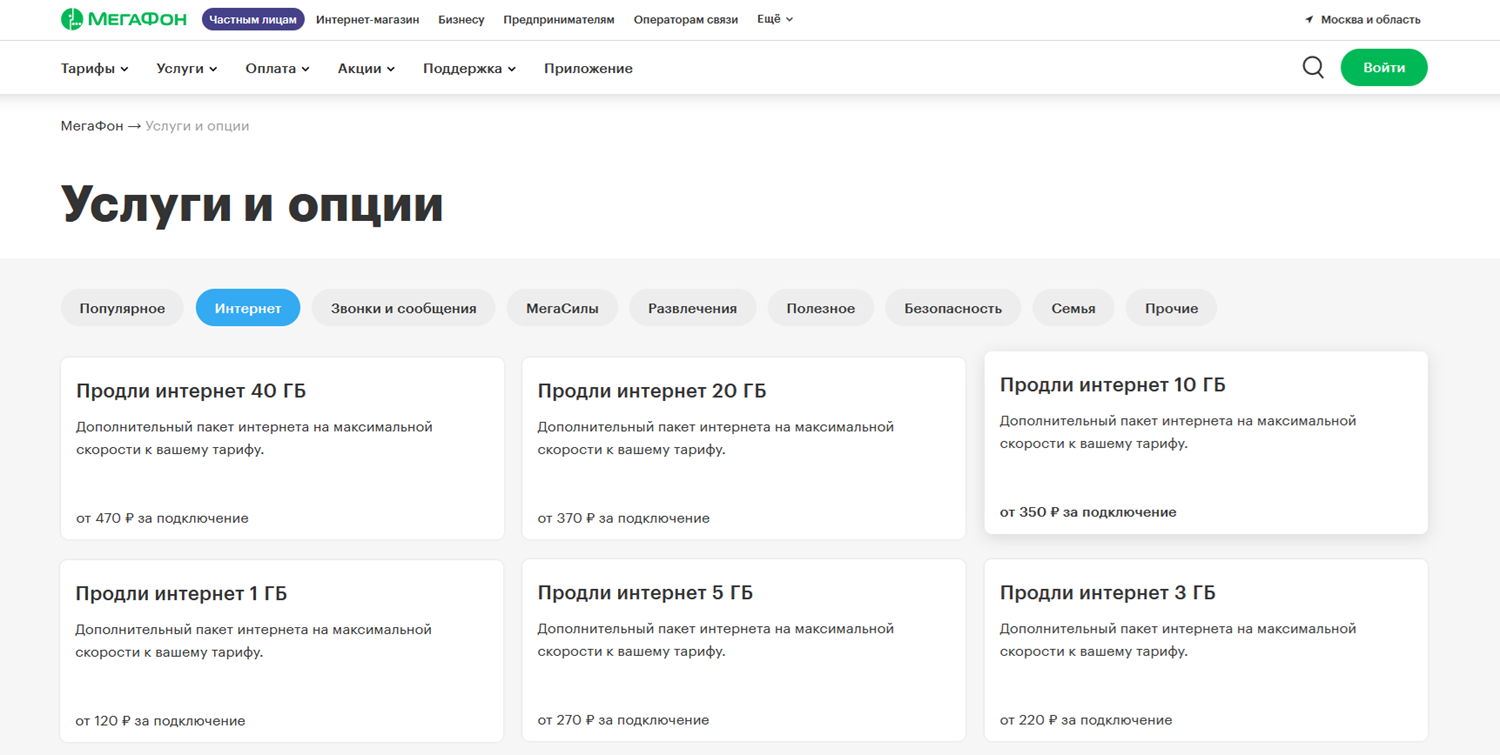Click Услуги и опции breadcrumb
The image size is (1500, 755).
point(197,126)
